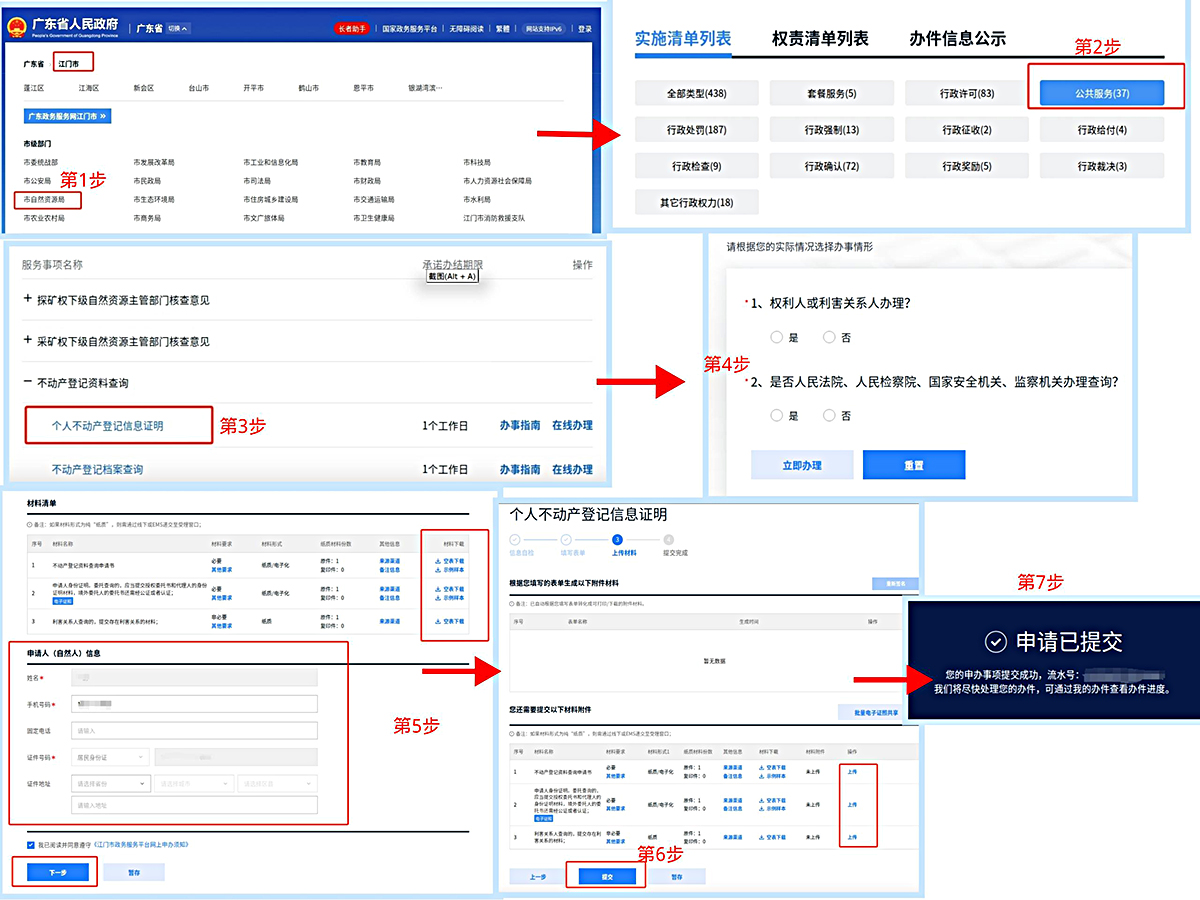Screen dimensions: 1200x900
Task: Click the completed 填写表单 step circle
Action: pos(566,540)
